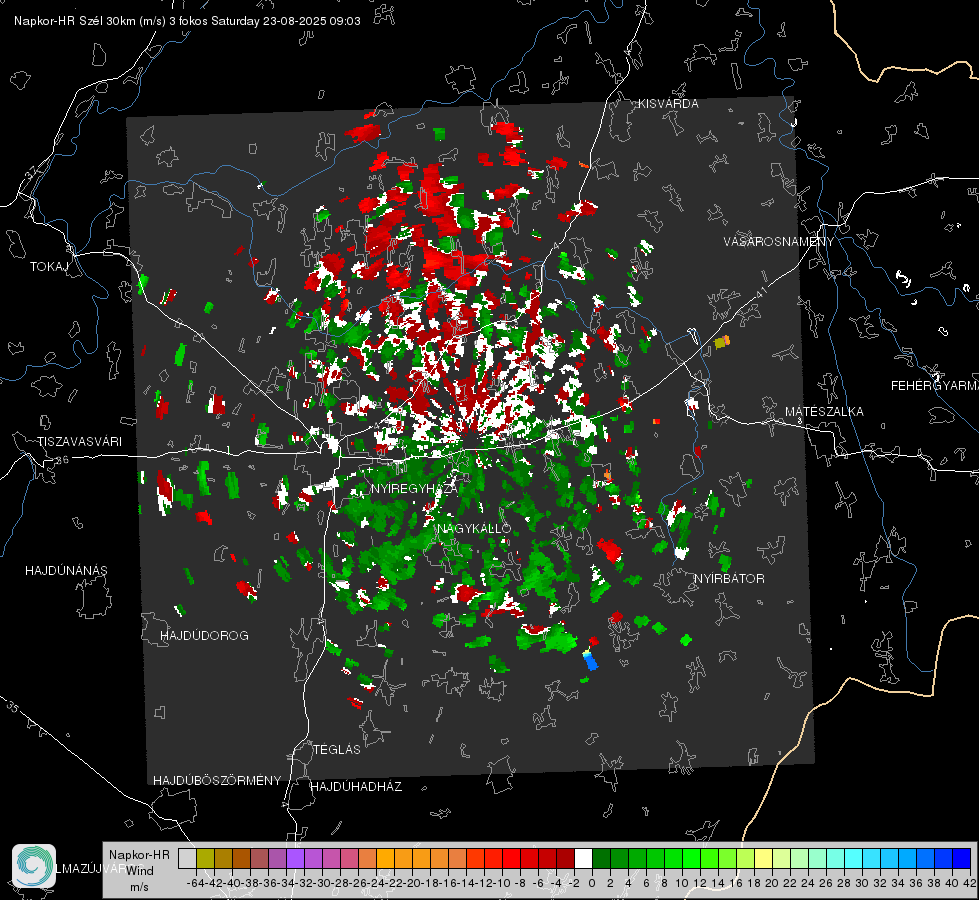The image size is (979, 900).
Task: Click the grey swatch left of -64
Action: coord(187,859)
